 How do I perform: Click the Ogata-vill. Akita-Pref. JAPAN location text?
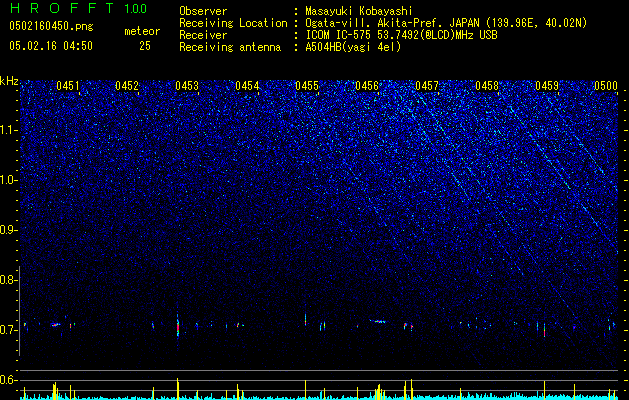click(x=446, y=23)
